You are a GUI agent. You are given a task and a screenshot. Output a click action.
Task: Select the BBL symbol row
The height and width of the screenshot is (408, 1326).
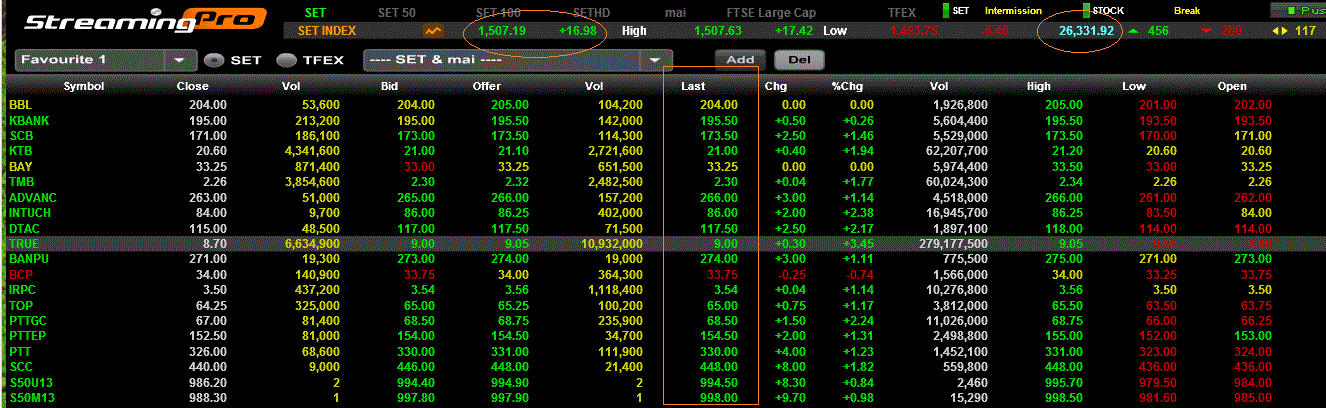(663, 104)
